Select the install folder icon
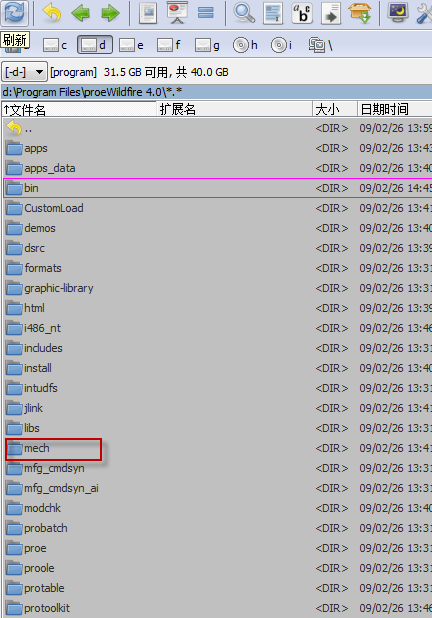The image size is (432, 618). pos(14,369)
